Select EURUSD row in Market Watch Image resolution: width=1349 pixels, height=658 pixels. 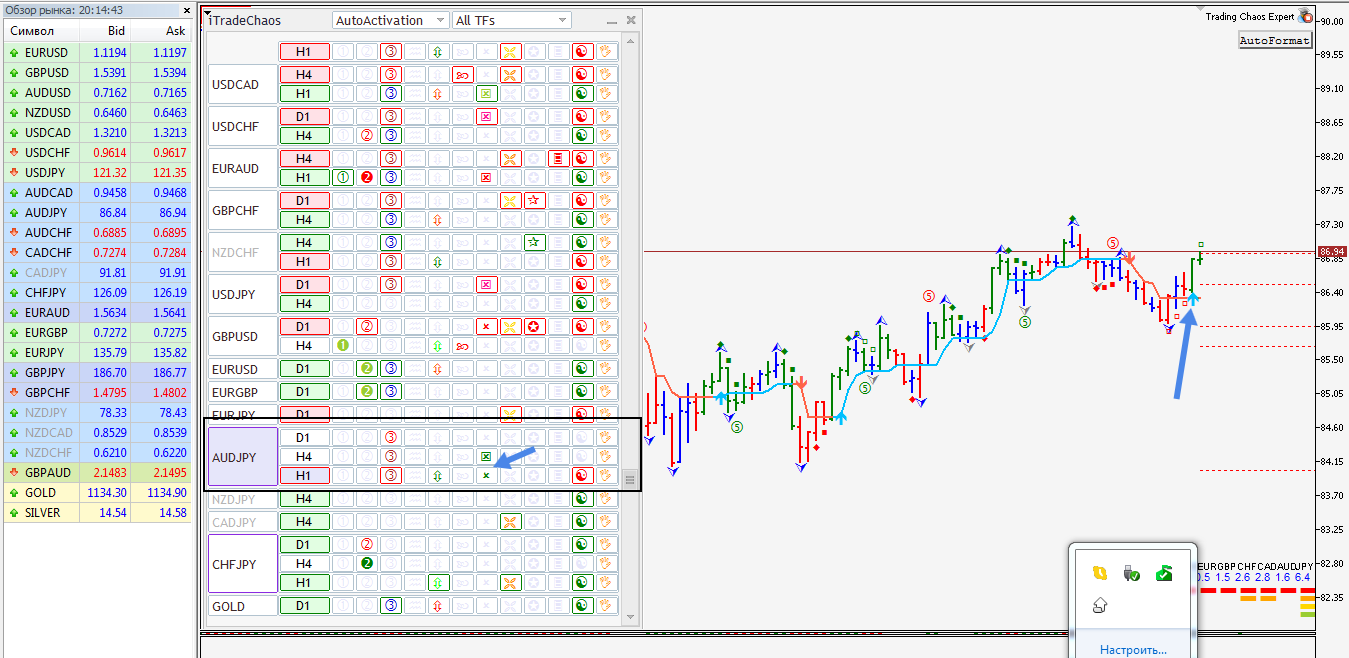97,52
